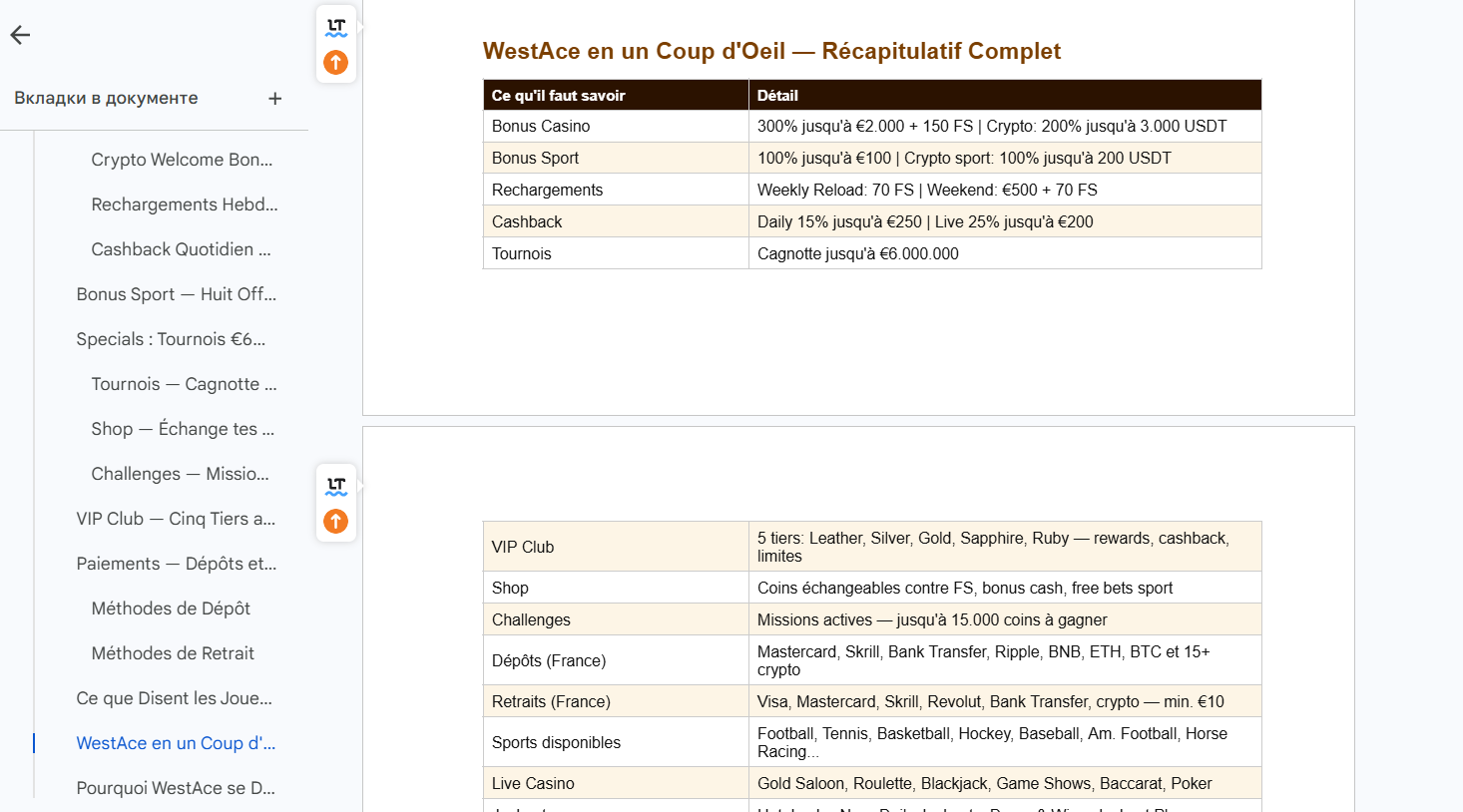Viewport: 1463px width, 812px height.
Task: Click the upper orange up-arrow badge
Action: (336, 63)
